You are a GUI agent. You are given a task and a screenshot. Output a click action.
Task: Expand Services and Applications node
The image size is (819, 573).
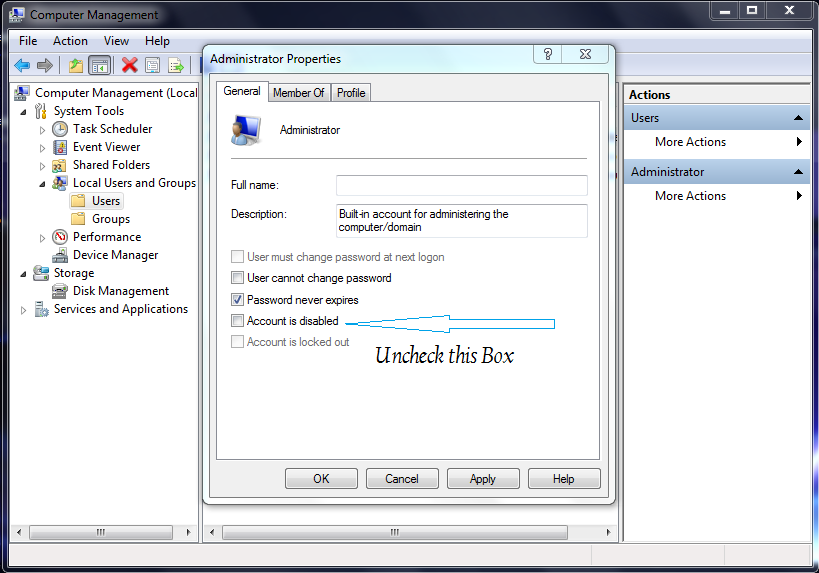point(24,310)
